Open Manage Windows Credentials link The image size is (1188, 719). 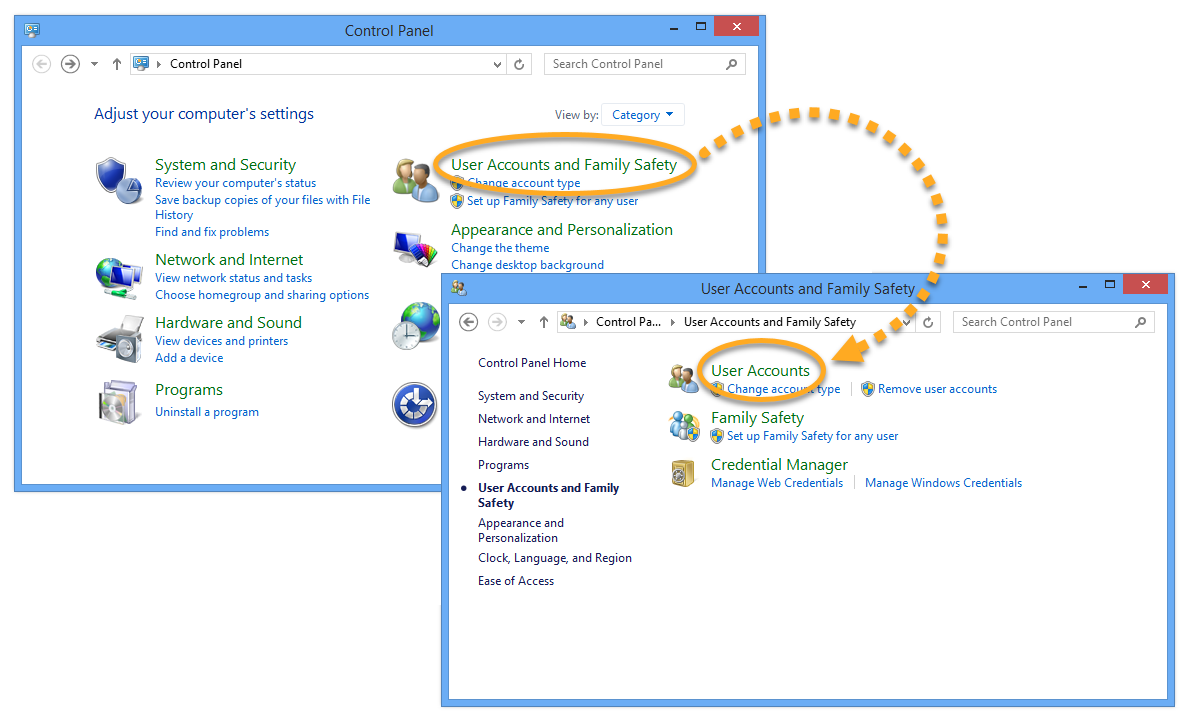click(x=943, y=483)
